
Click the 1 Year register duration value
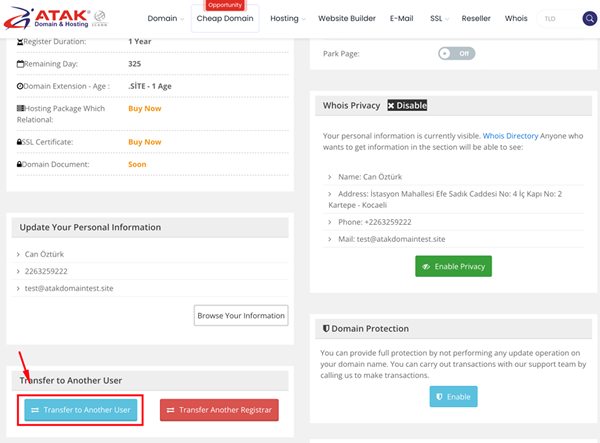(x=140, y=42)
